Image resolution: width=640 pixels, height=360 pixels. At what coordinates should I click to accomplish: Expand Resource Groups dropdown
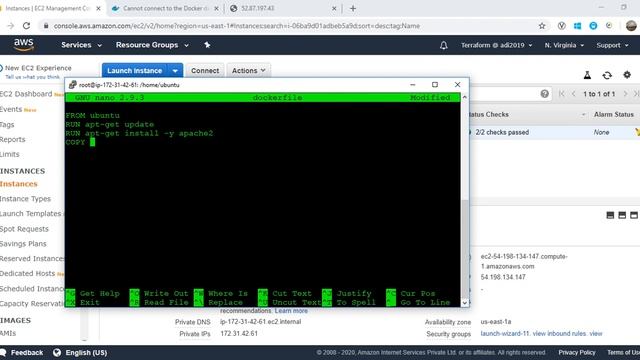tap(152, 45)
